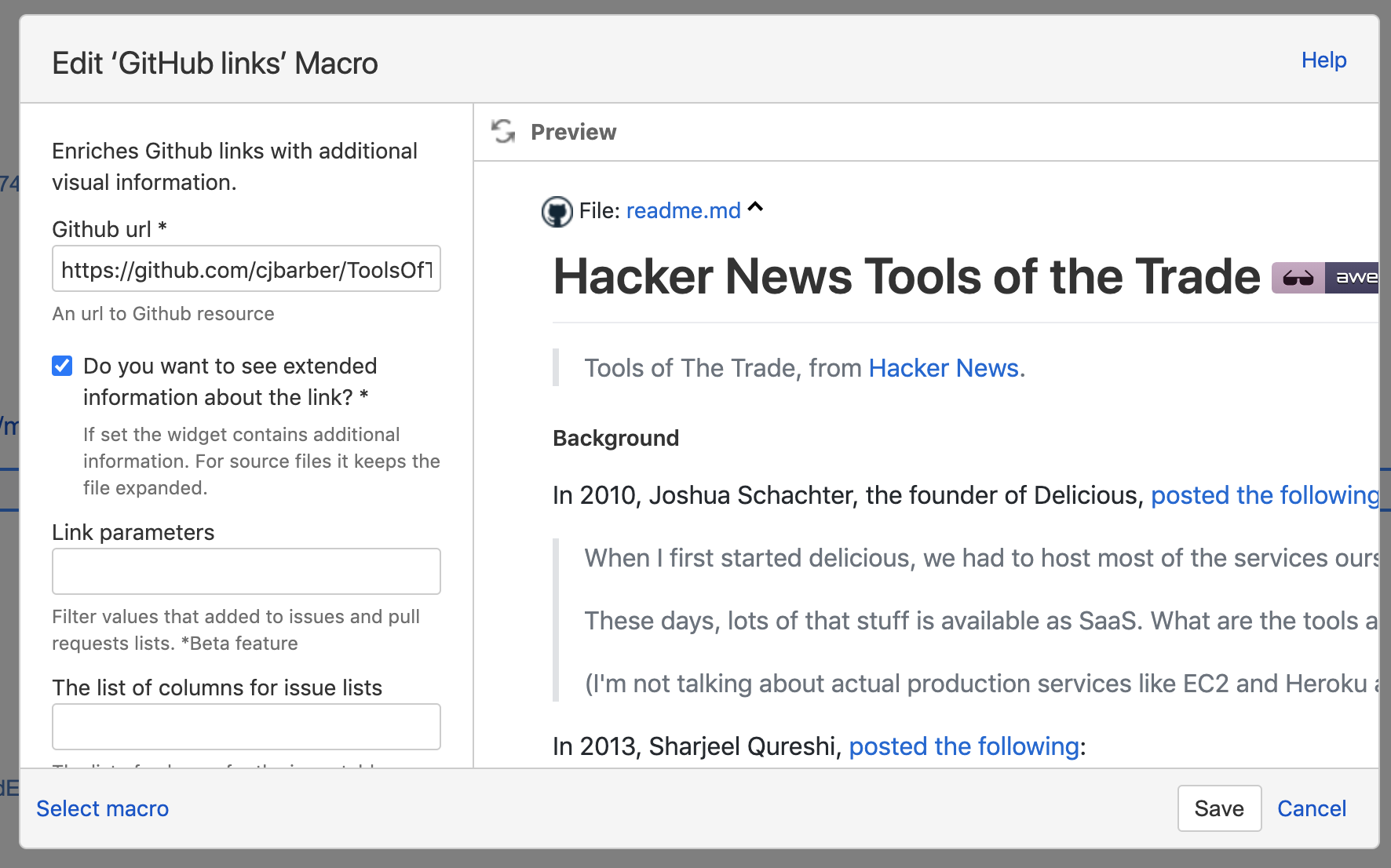
Task: Focus the Github url input field
Action: (x=246, y=269)
